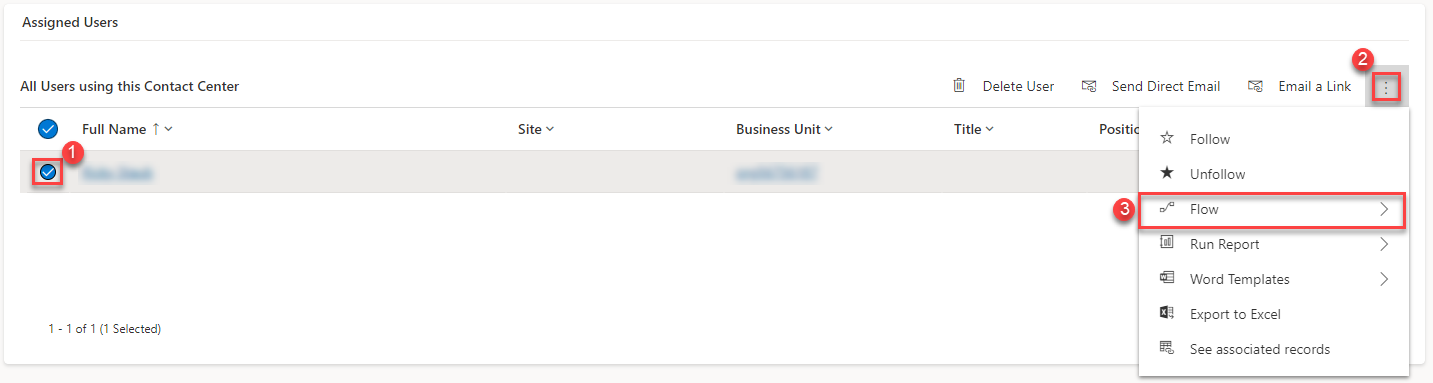Click the Export to Excel icon

[1166, 314]
